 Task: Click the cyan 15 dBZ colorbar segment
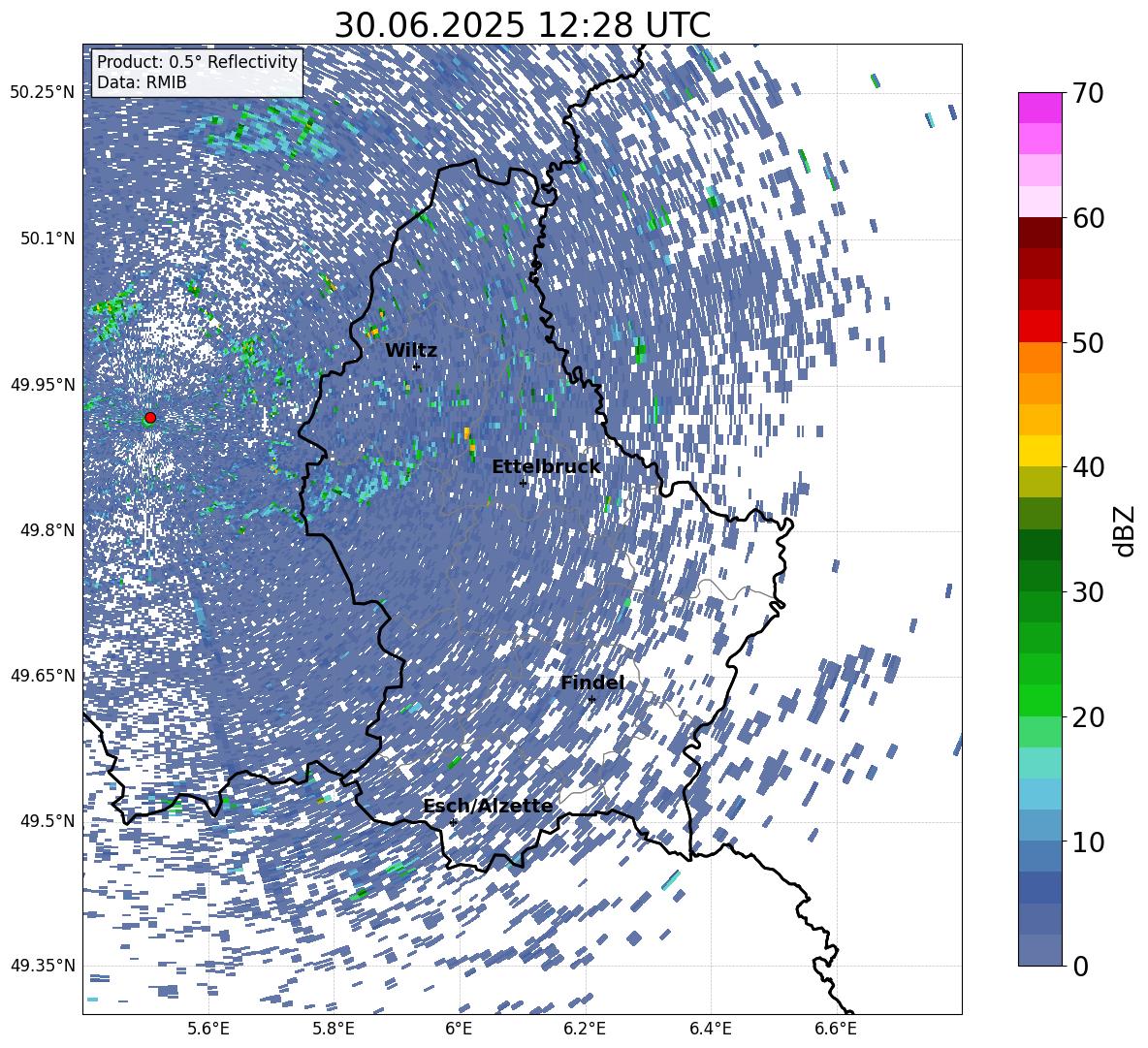coord(1039,763)
